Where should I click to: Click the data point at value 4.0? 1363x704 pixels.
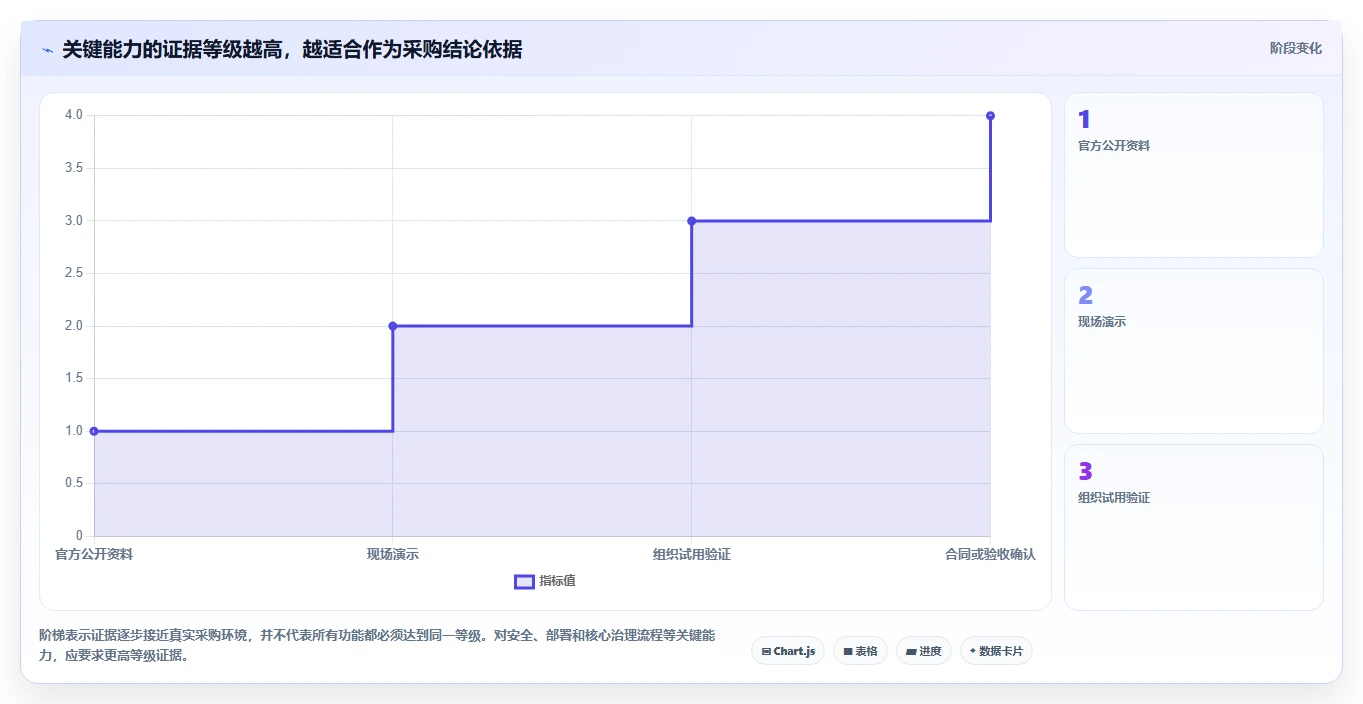990,116
